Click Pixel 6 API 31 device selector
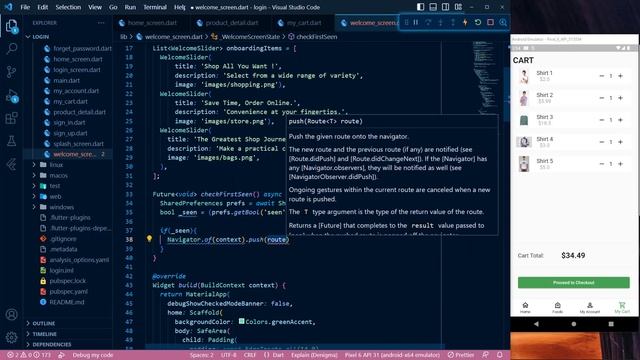Image resolution: width=640 pixels, height=360 pixels. [x=392, y=355]
